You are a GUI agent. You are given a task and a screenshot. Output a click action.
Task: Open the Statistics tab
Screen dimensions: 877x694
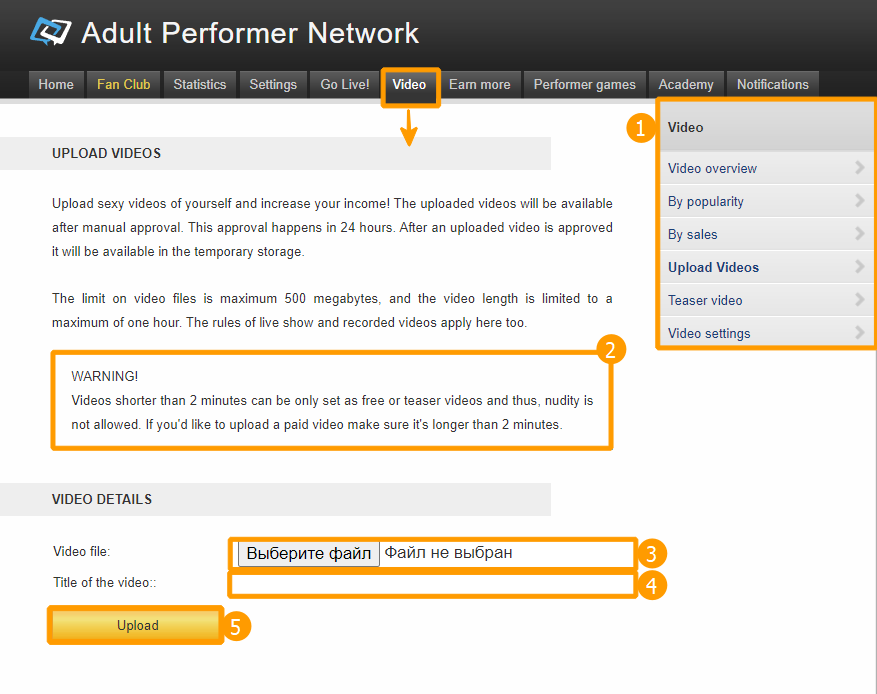pyautogui.click(x=199, y=85)
